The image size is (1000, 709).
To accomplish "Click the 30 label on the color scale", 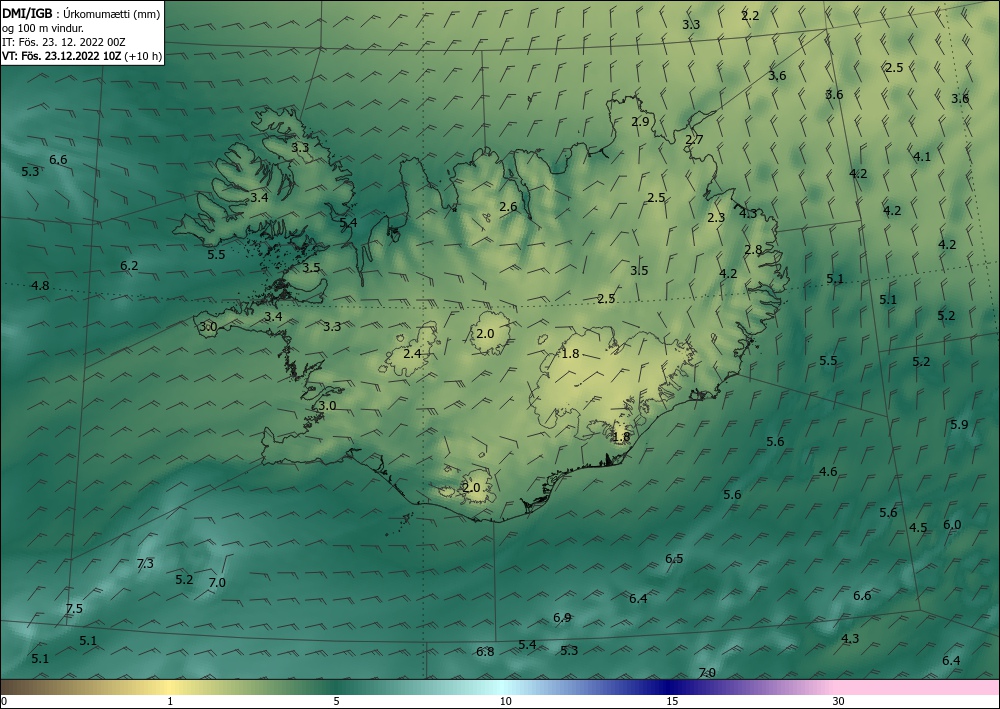I will coord(839,702).
